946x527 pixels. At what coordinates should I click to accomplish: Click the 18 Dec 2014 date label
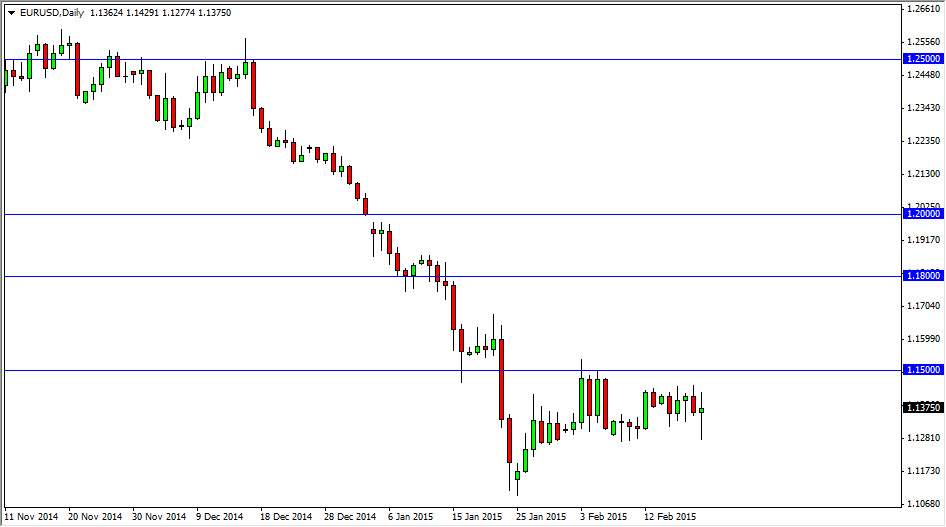tap(286, 517)
